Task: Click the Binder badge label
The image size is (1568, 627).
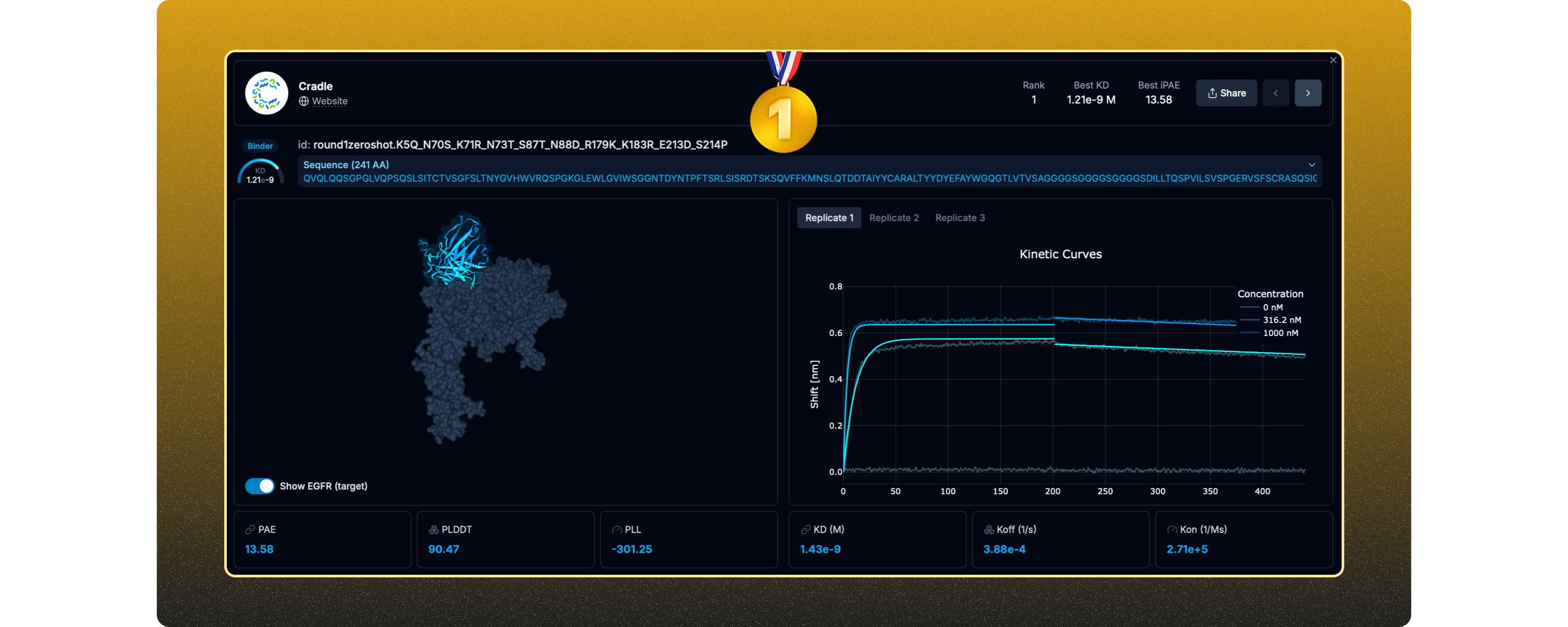Action: (x=260, y=146)
